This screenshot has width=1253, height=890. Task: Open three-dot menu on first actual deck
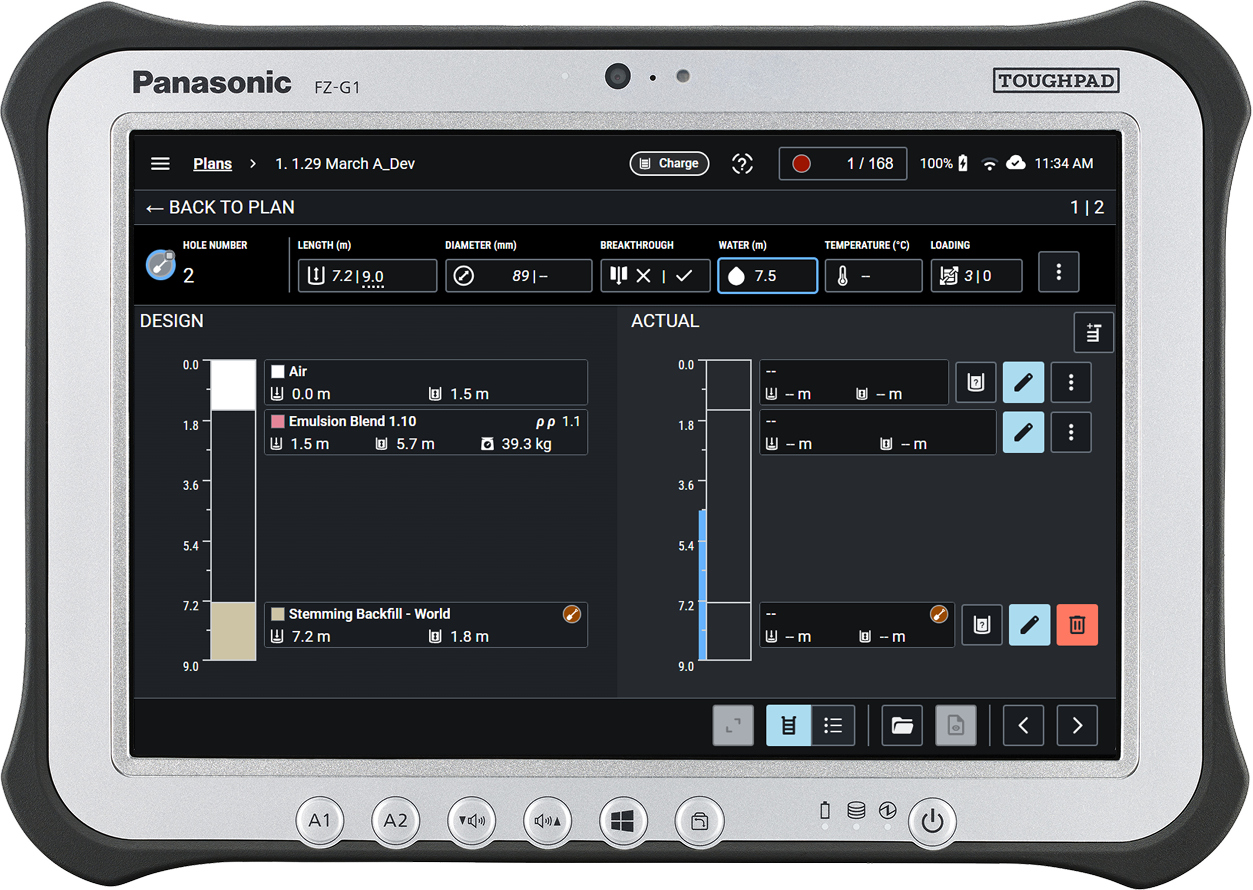[x=1071, y=382]
